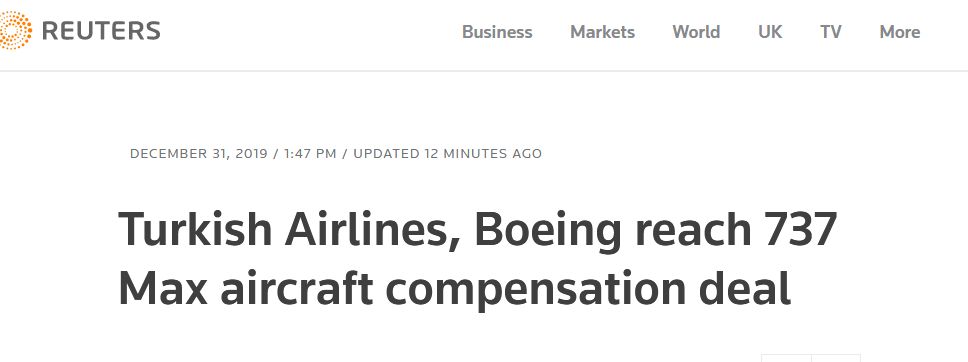Navigate to the Markets section
This screenshot has height=362, width=968.
click(603, 32)
